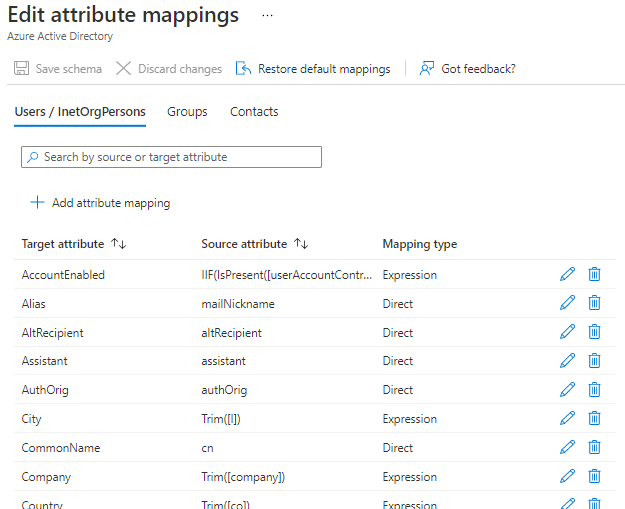The width and height of the screenshot is (625, 509).
Task: Focus the source or target attribute search box
Action: point(171,157)
